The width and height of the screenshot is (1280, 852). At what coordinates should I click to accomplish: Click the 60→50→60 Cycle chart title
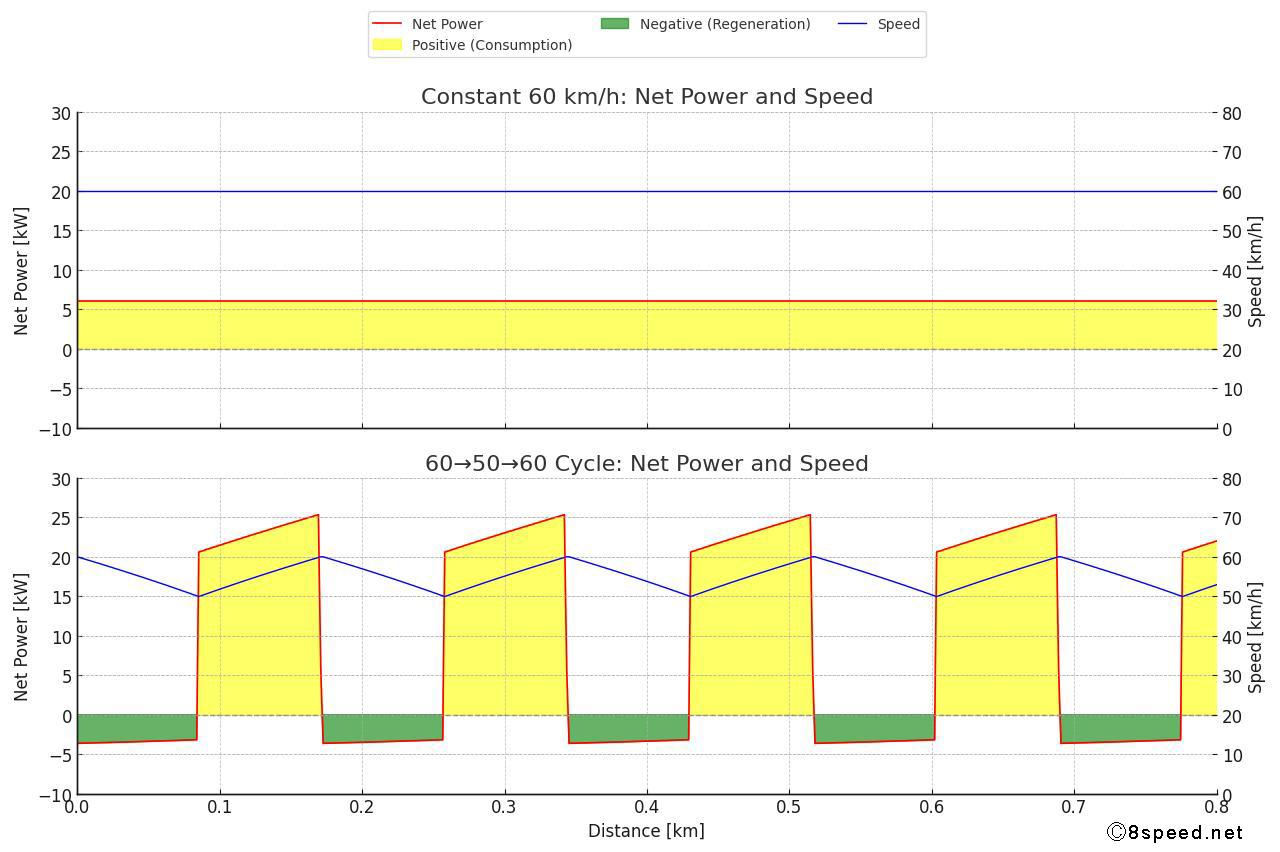647,464
